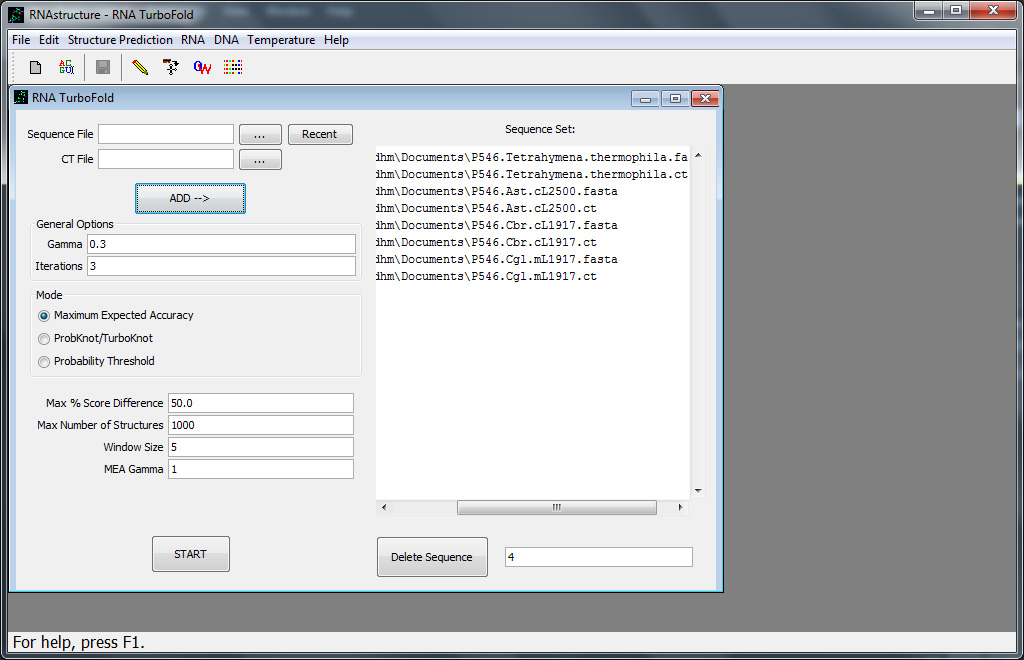Browse for CT File with ... button
Viewport: 1024px width, 660px height.
point(260,159)
